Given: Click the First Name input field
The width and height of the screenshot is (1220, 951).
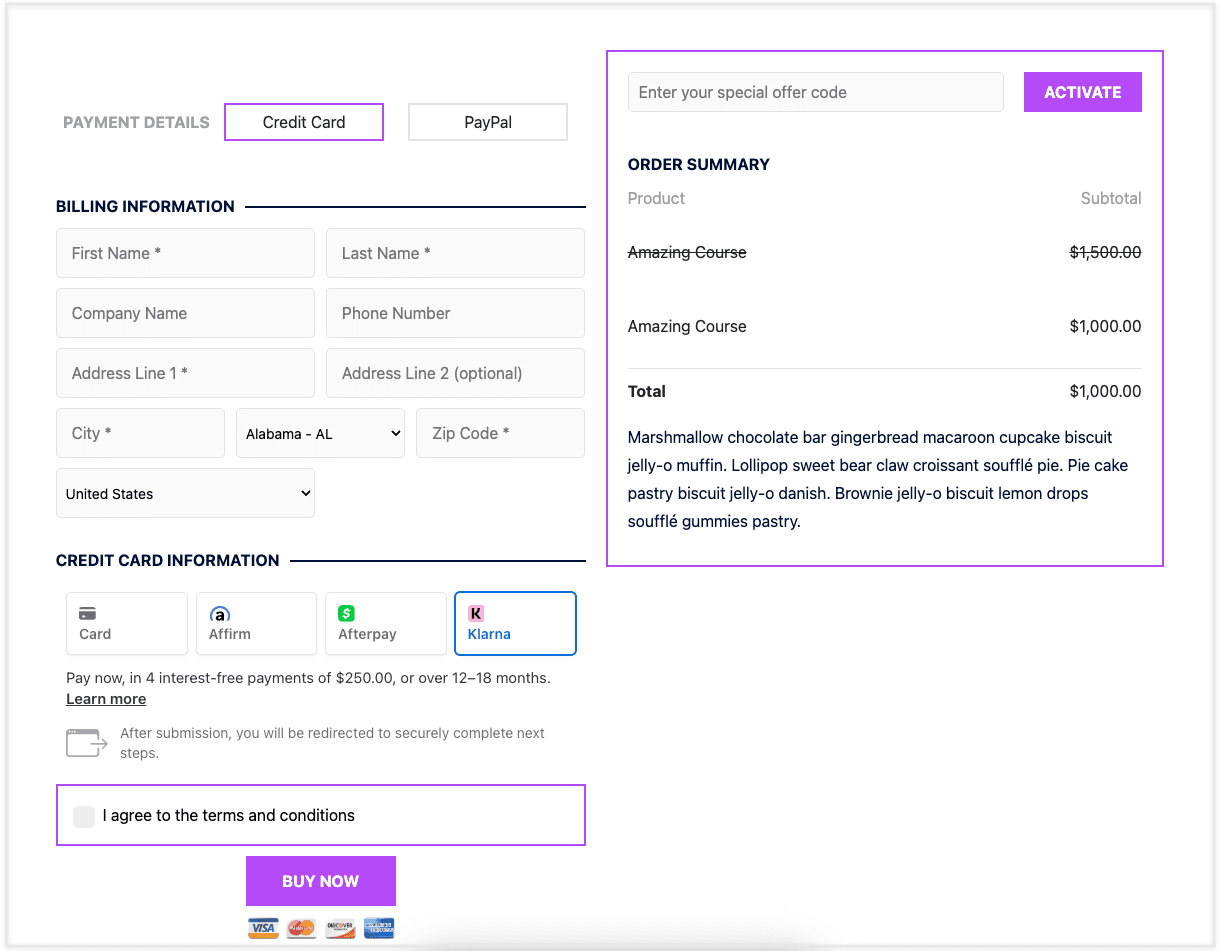Looking at the screenshot, I should pos(185,253).
